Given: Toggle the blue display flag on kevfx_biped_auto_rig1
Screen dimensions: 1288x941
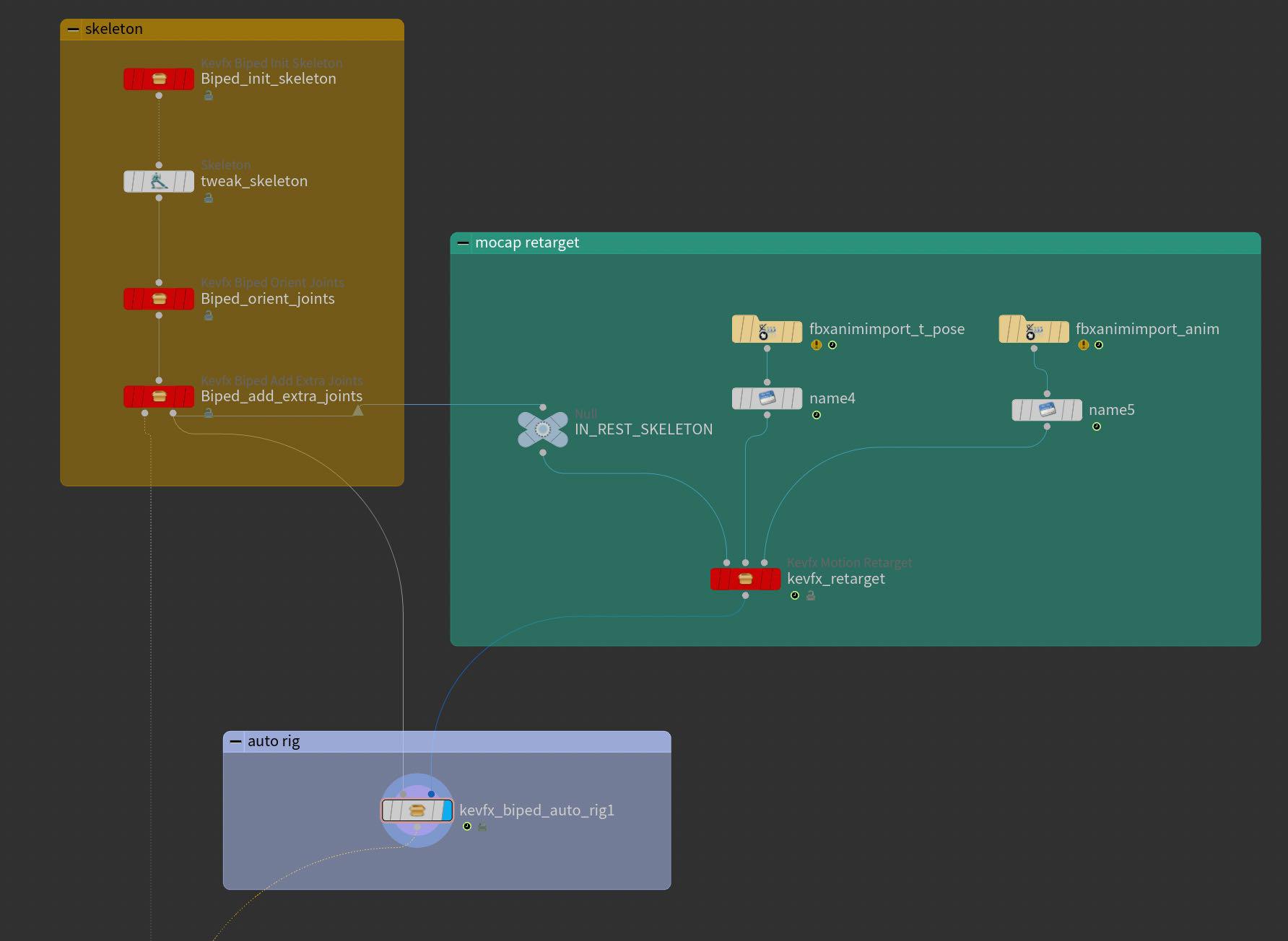Looking at the screenshot, I should click(x=446, y=810).
